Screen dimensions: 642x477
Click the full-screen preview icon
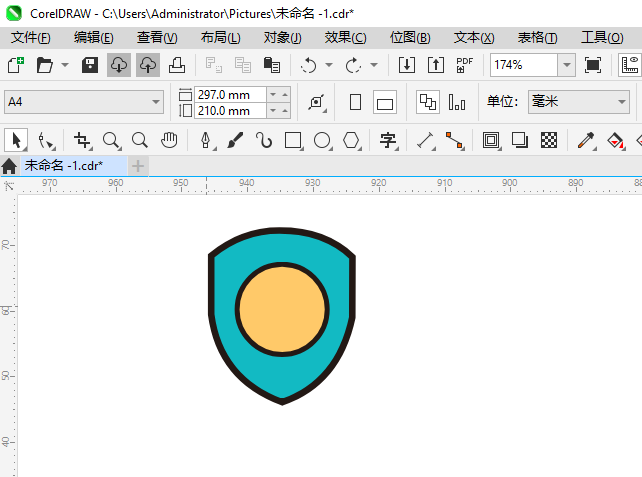[593, 65]
